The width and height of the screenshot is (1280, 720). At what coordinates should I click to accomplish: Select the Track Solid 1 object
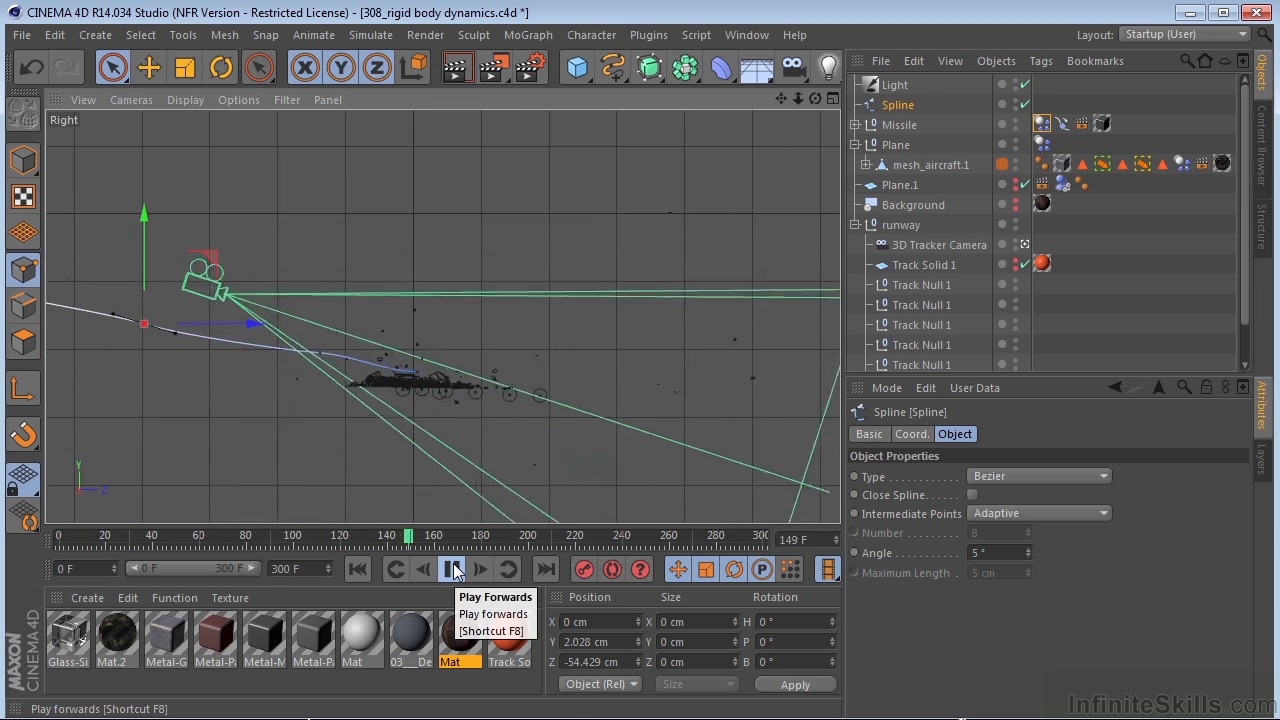[924, 265]
